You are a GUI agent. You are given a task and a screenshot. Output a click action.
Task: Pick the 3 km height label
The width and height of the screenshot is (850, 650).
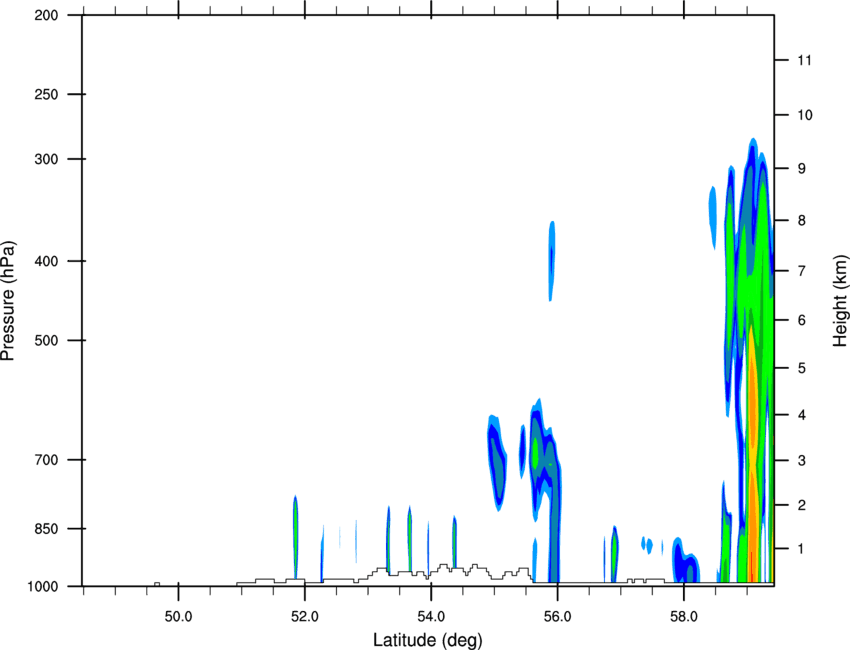(x=802, y=461)
